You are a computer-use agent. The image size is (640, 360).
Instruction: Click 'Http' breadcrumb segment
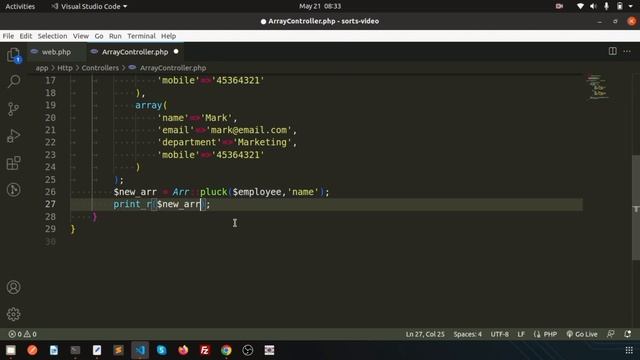(64, 68)
